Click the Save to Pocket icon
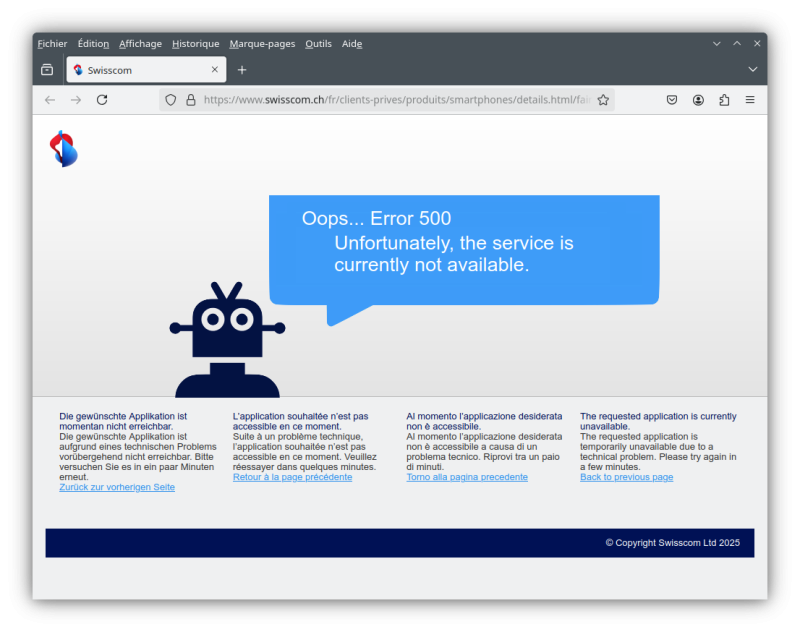 coord(672,100)
